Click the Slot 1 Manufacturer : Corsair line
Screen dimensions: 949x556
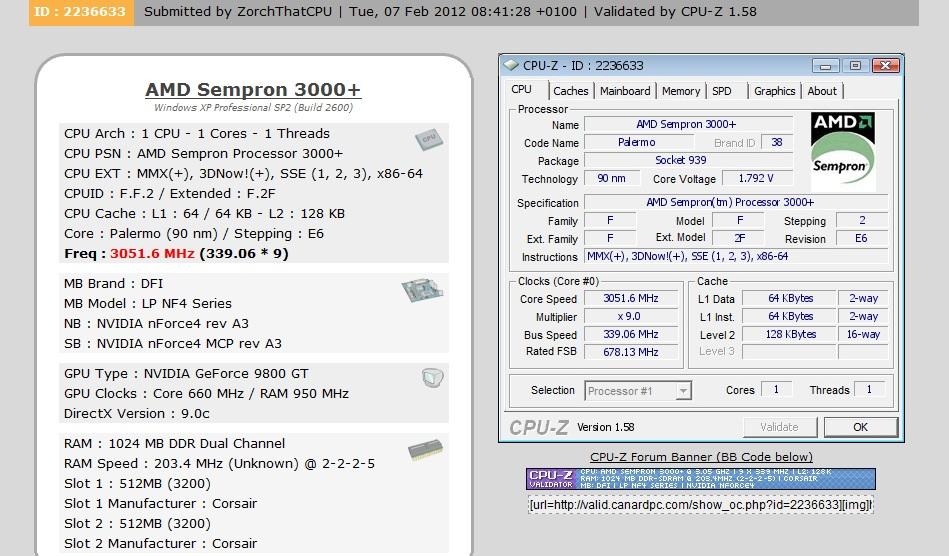coord(160,503)
